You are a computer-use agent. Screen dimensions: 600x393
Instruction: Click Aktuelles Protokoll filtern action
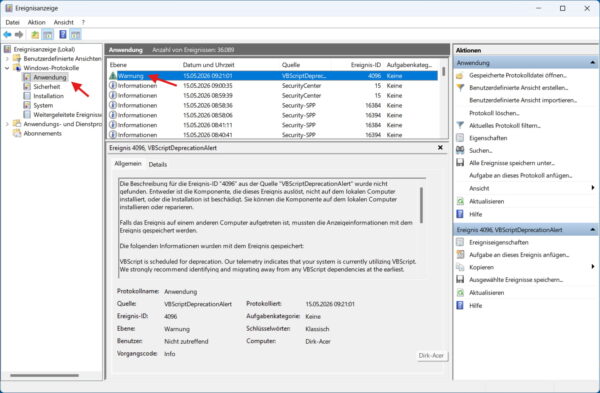(505, 126)
